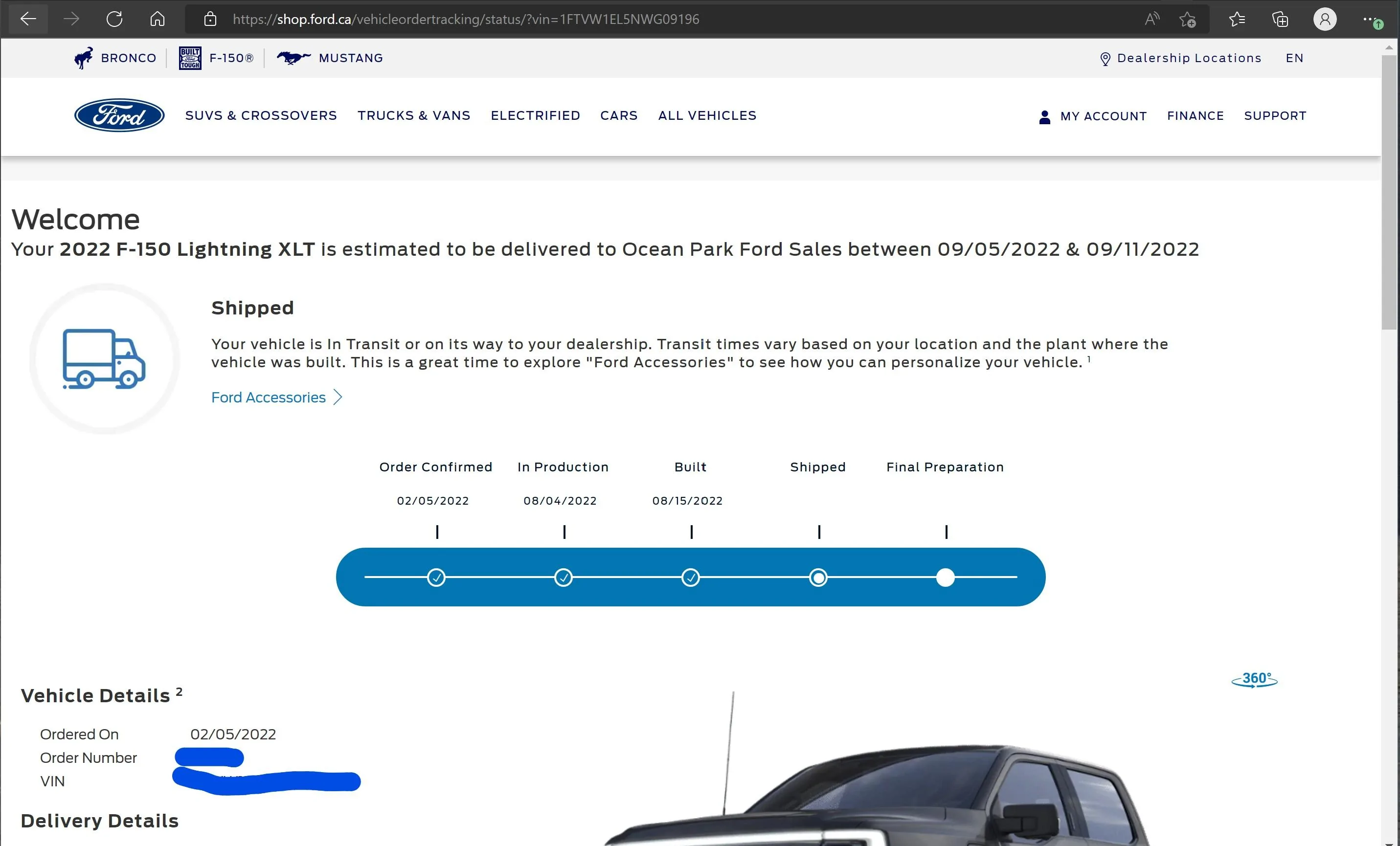1400x846 pixels.
Task: Open the 360° vehicle view icon
Action: pos(1254,680)
